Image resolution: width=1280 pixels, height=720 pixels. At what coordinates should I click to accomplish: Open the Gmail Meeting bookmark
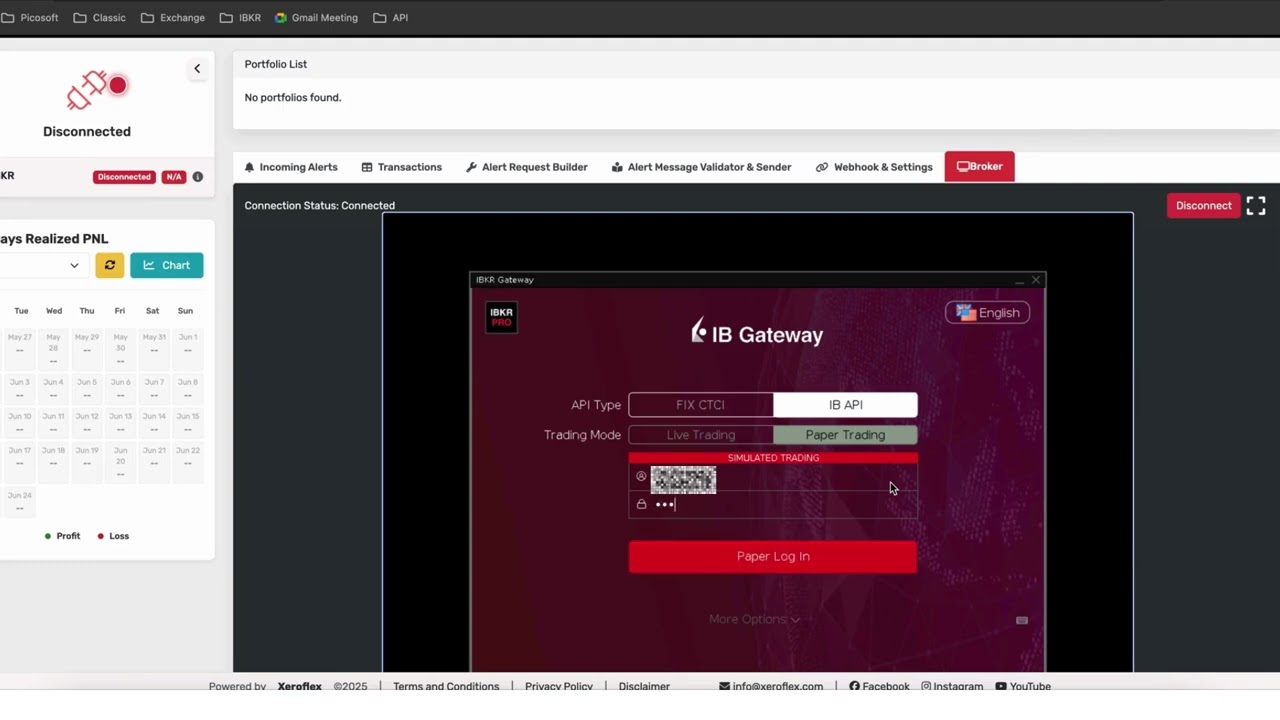[316, 18]
